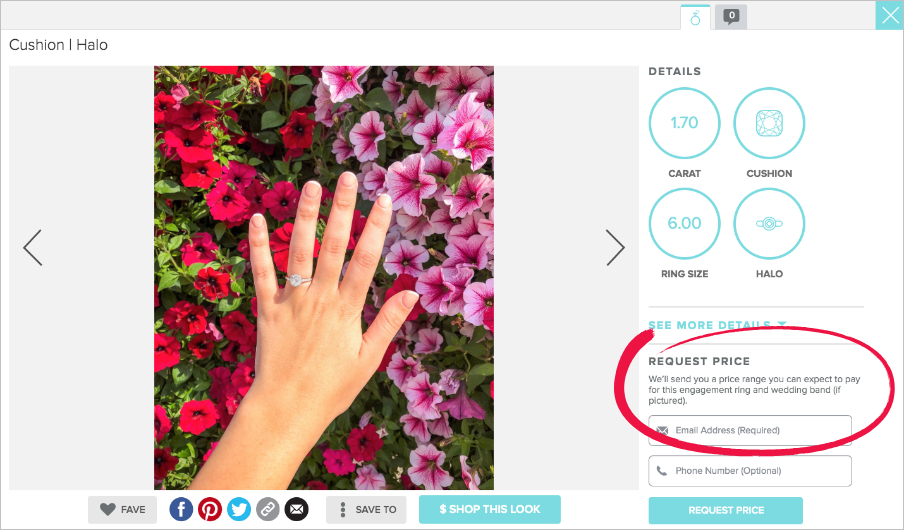
Task: Click Shop This Look button
Action: (x=489, y=509)
